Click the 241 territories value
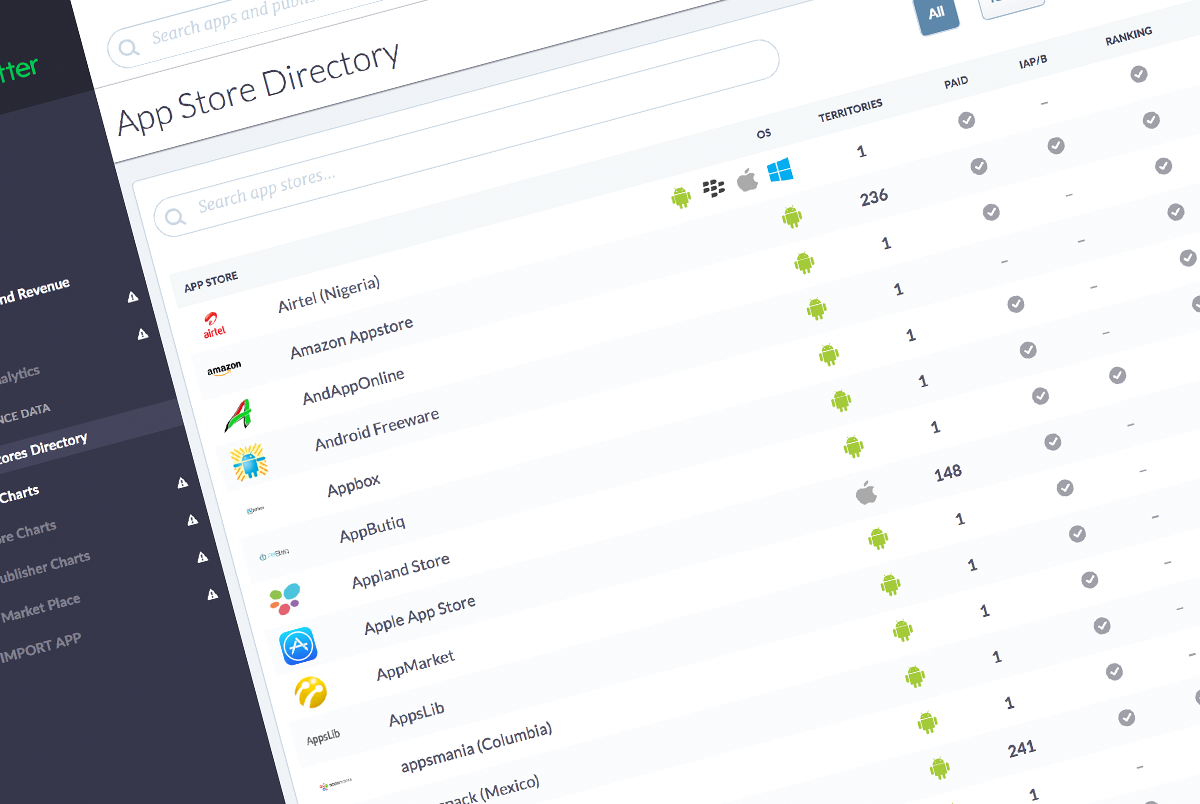The image size is (1200, 804). tap(1022, 748)
